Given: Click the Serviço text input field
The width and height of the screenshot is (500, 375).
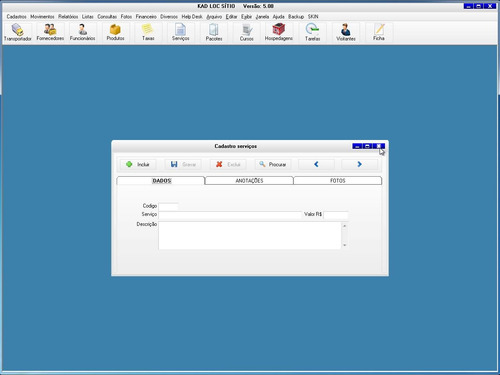Looking at the screenshot, I should (230, 215).
